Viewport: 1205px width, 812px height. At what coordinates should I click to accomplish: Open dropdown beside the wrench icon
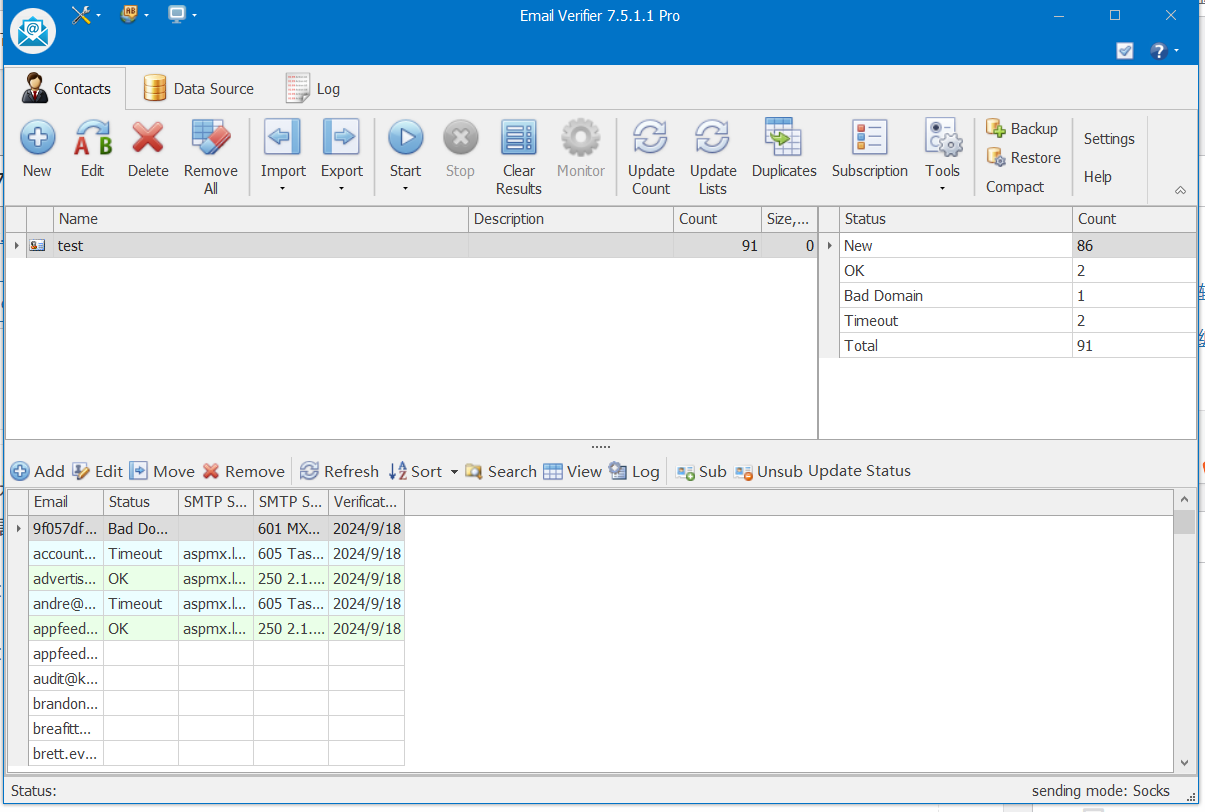pyautogui.click(x=99, y=15)
